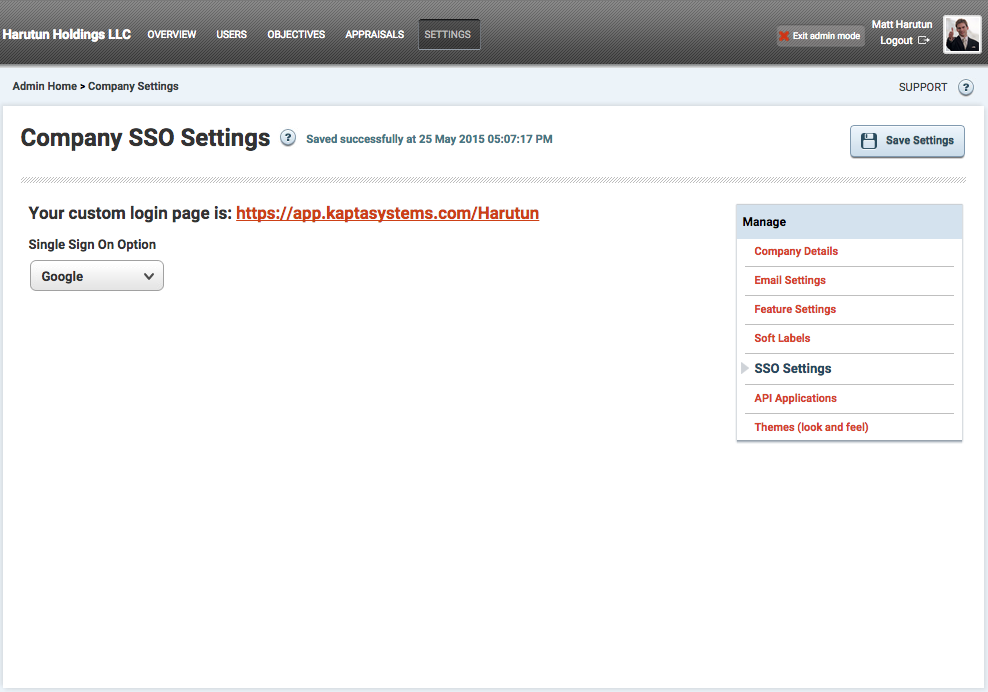Viewport: 988px width, 692px height.
Task: Exit admin mode
Action: [x=820, y=36]
